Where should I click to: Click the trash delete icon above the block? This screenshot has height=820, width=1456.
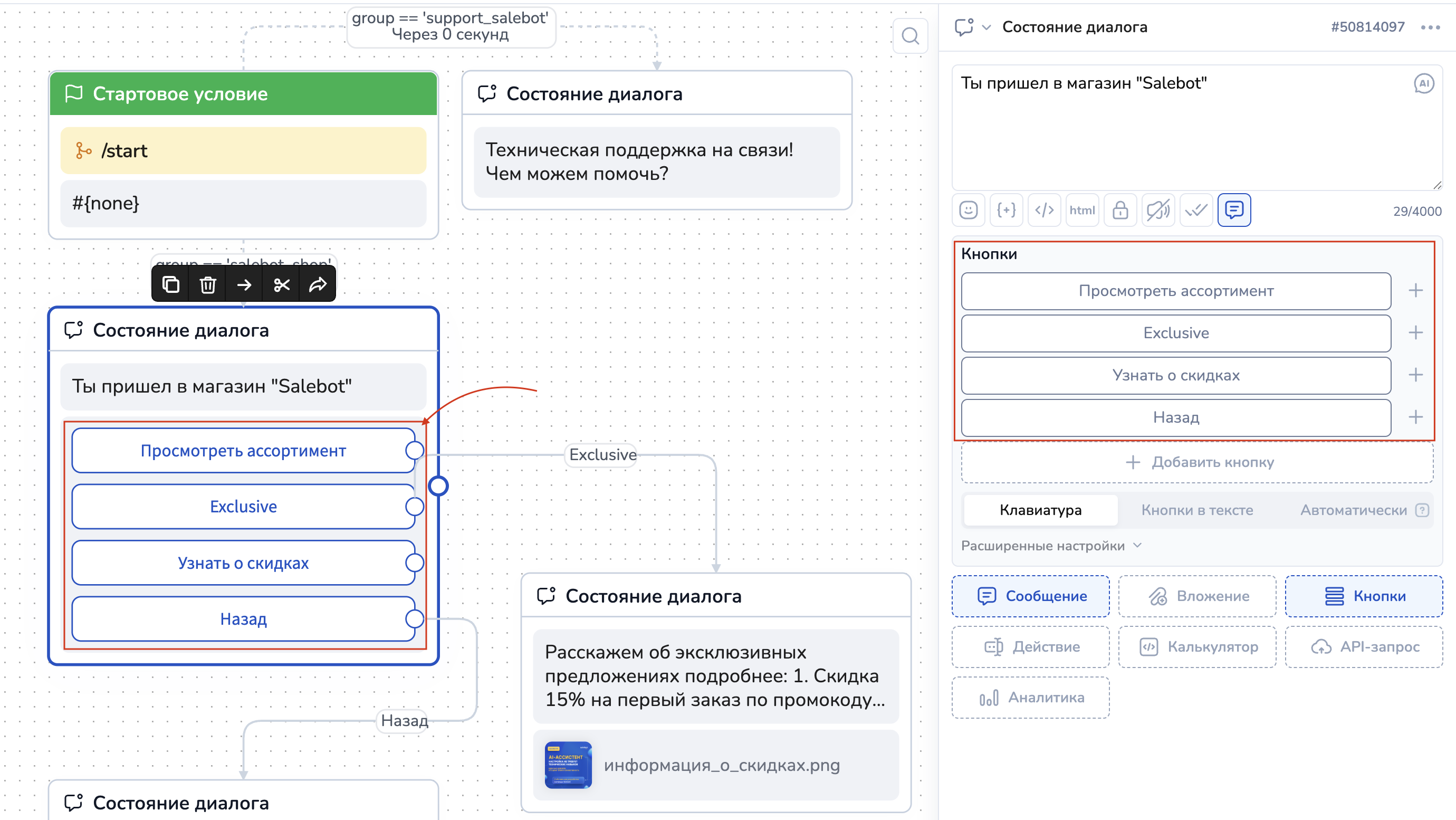pyautogui.click(x=207, y=284)
